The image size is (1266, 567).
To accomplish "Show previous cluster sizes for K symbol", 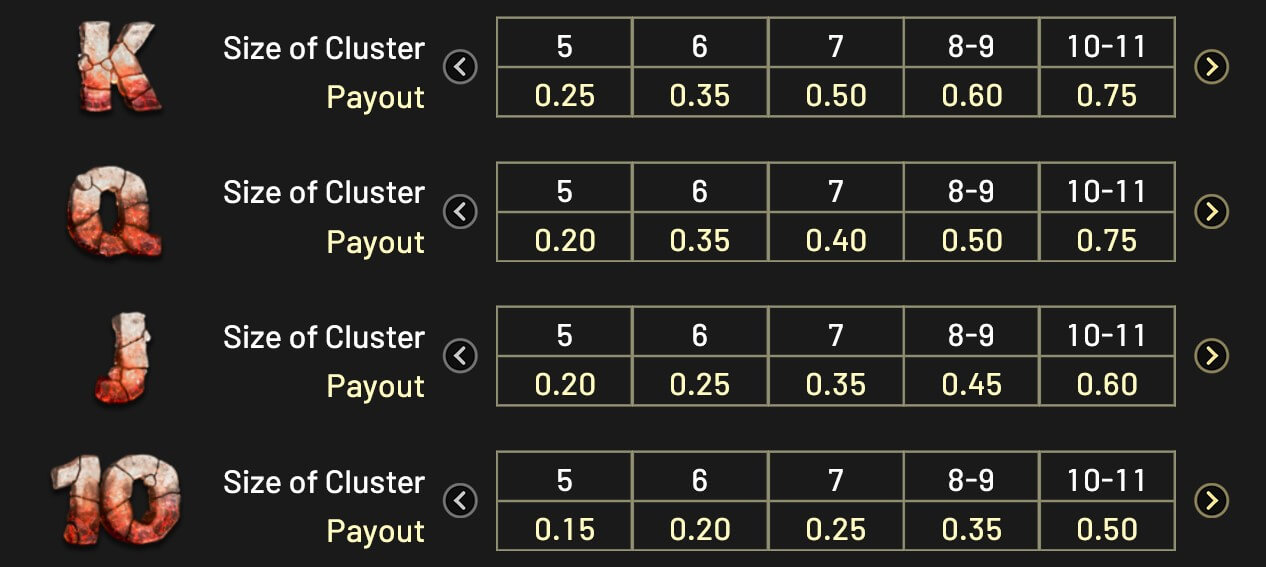I will [x=460, y=67].
